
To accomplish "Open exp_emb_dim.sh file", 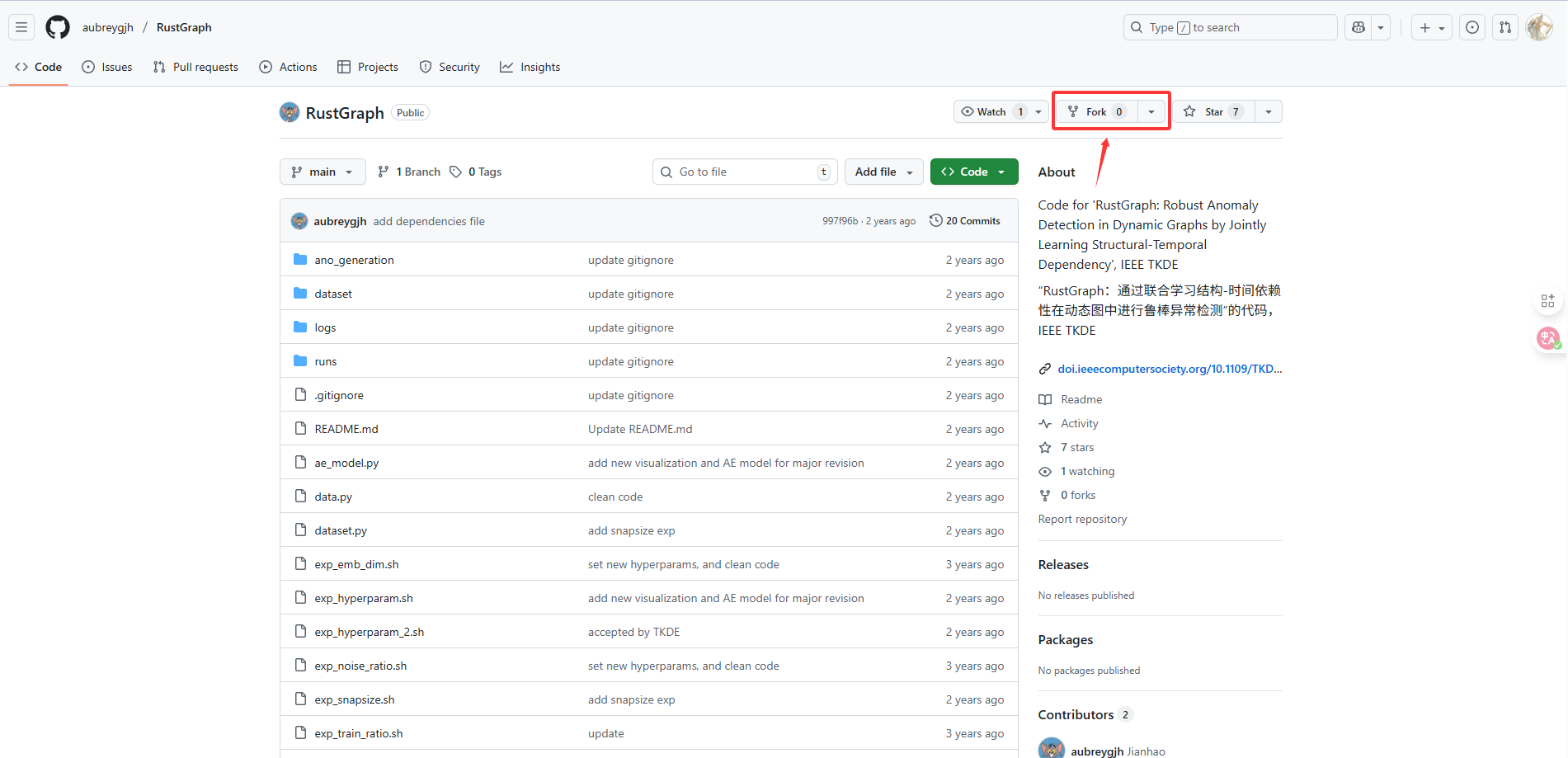I will (x=356, y=564).
